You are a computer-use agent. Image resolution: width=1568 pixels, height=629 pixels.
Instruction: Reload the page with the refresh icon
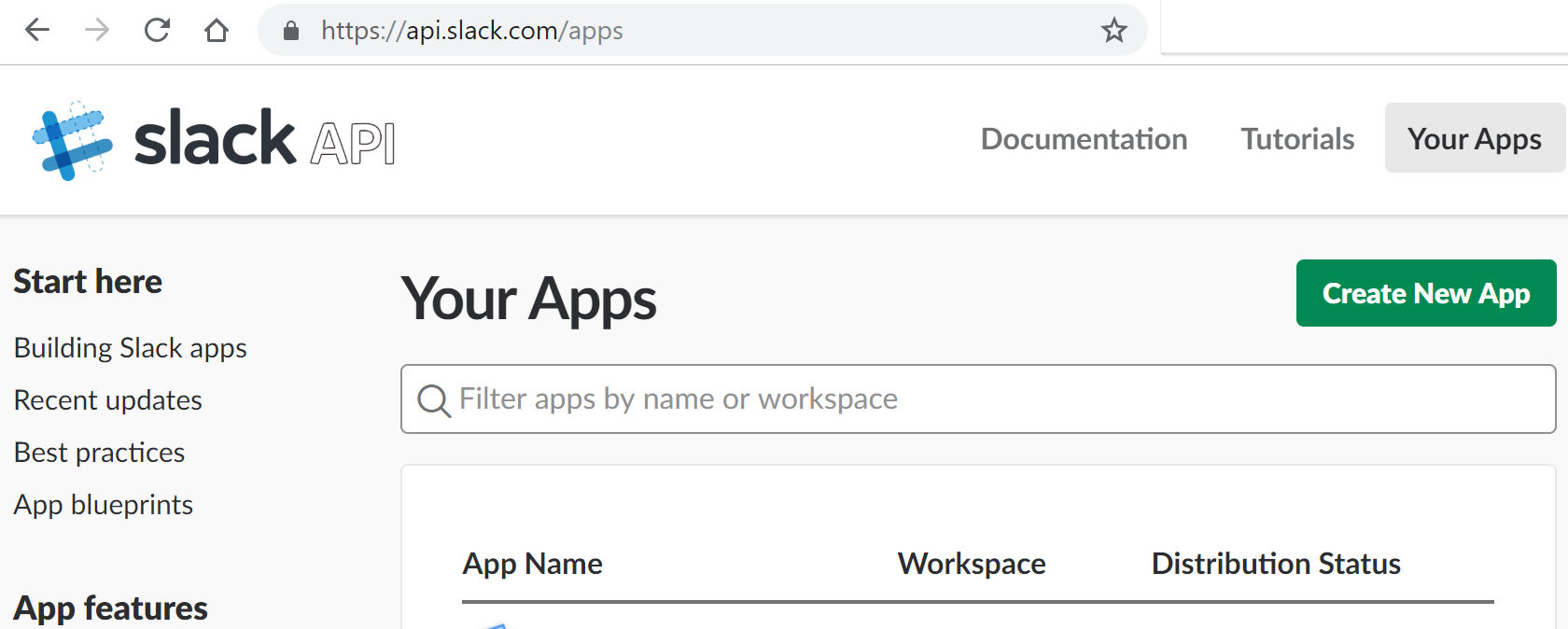click(157, 31)
